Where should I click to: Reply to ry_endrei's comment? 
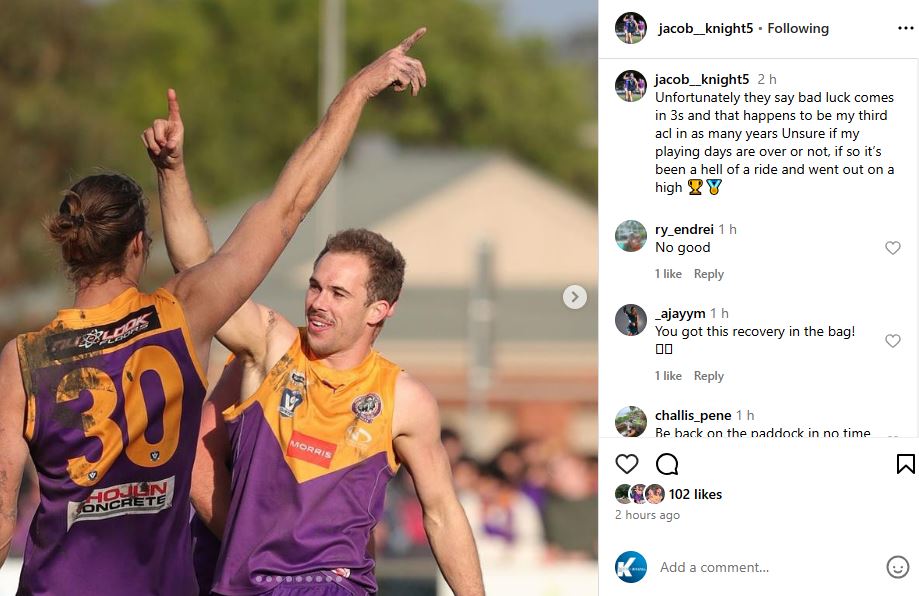coord(709,274)
